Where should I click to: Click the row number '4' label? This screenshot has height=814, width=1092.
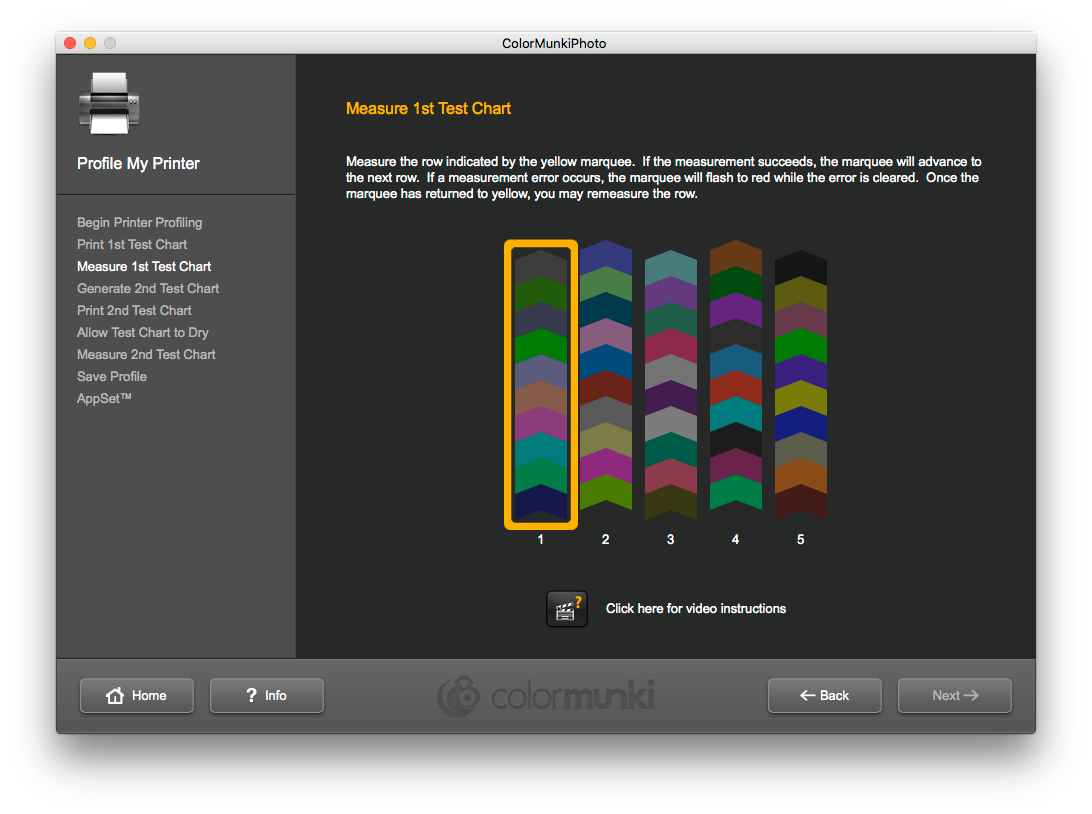pos(735,540)
